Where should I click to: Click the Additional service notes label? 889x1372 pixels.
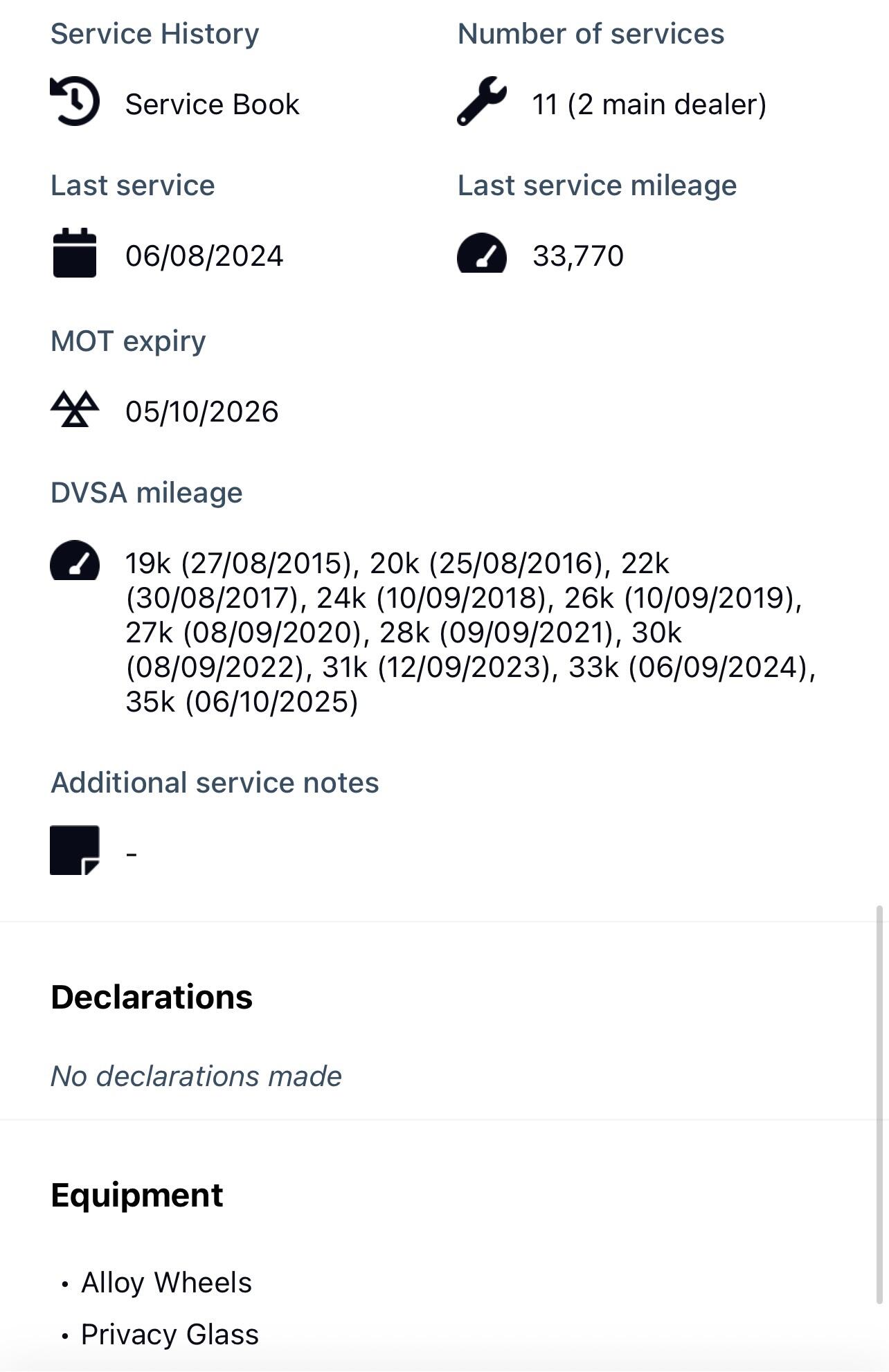pos(215,783)
